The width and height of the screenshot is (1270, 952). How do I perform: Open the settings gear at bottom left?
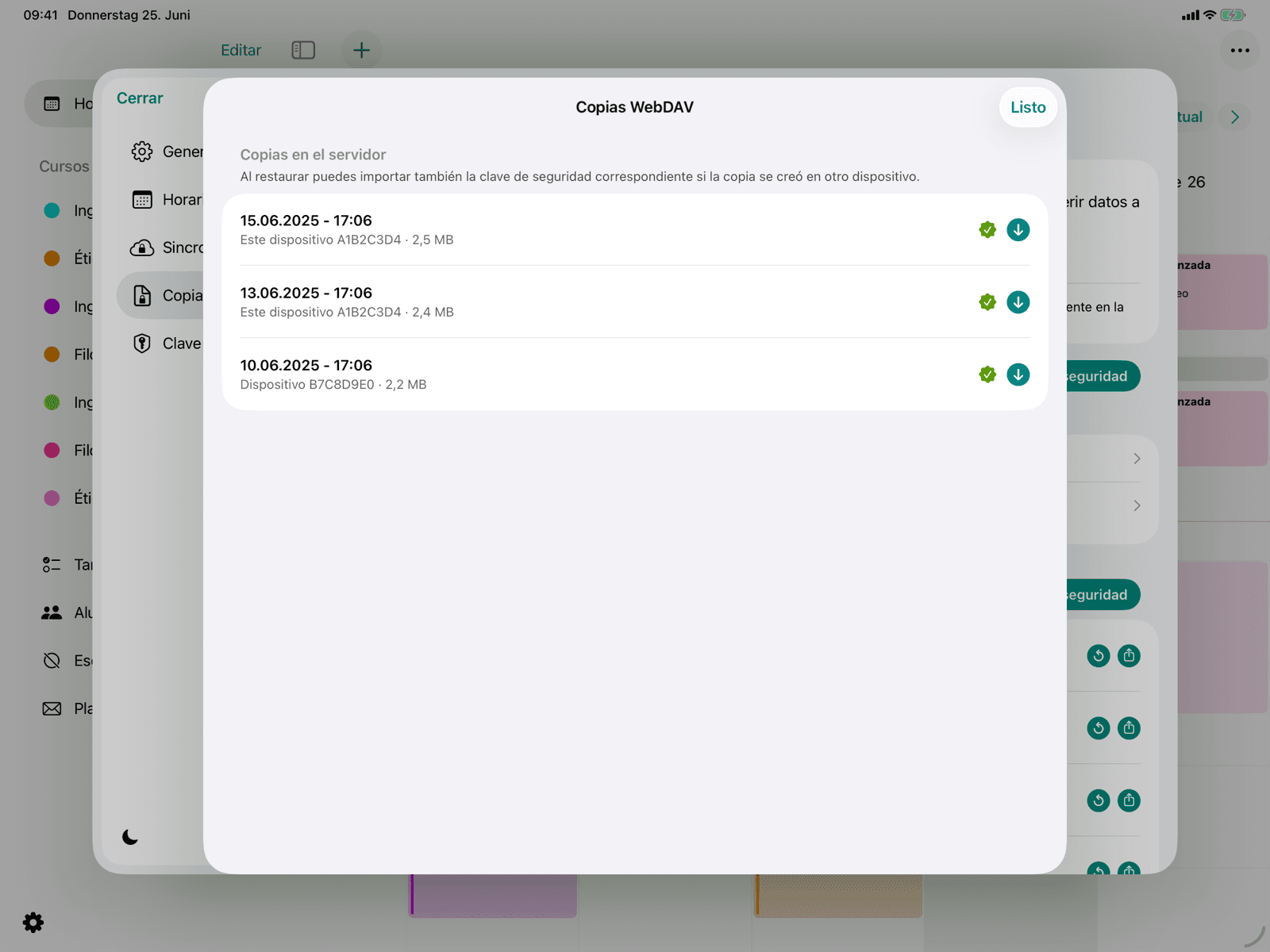pos(33,923)
